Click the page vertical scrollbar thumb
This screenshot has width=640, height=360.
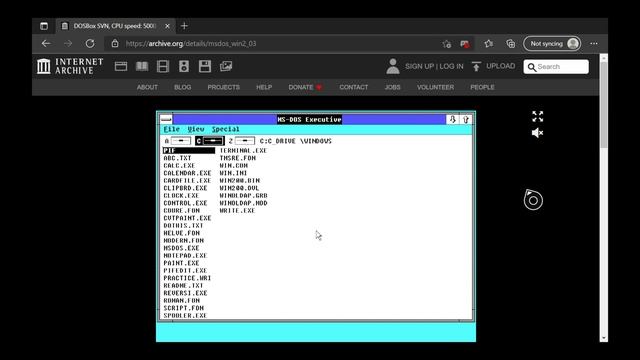click(x=604, y=104)
